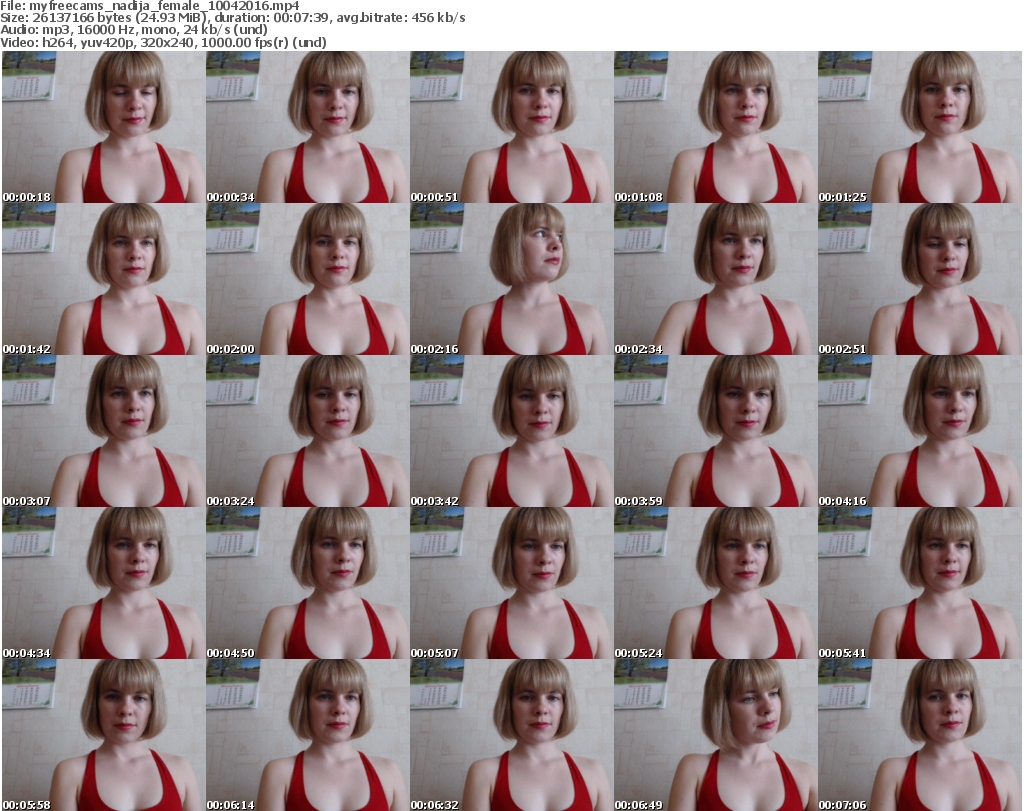Open the thumbnail at 00:05:07

(511, 583)
